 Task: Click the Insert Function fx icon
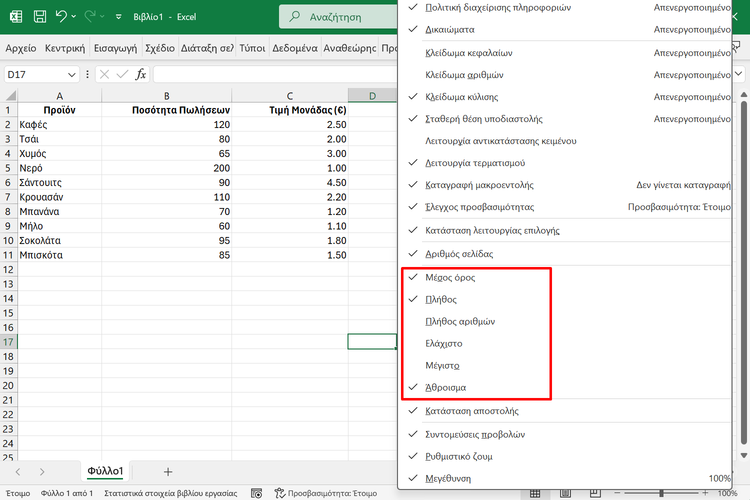point(141,74)
